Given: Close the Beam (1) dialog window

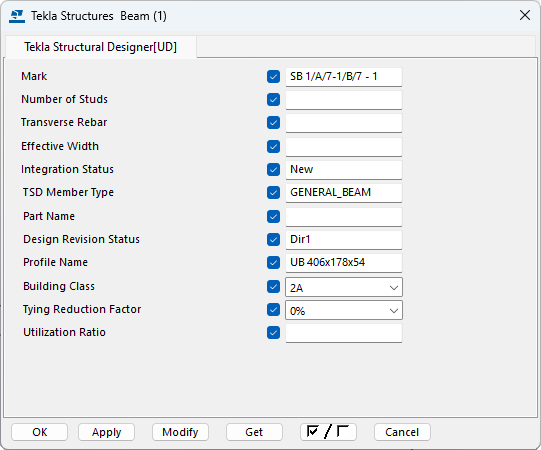Looking at the screenshot, I should tap(525, 15).
